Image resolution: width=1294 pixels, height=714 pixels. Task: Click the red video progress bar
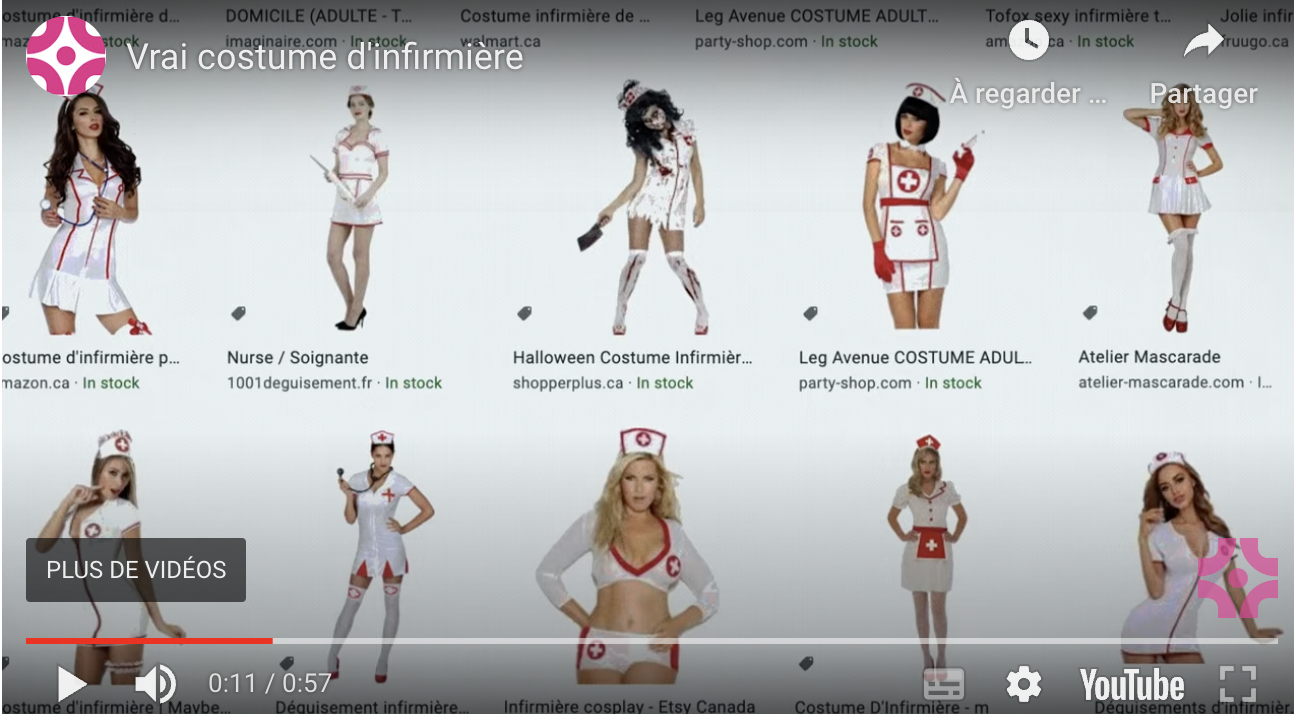coord(150,640)
